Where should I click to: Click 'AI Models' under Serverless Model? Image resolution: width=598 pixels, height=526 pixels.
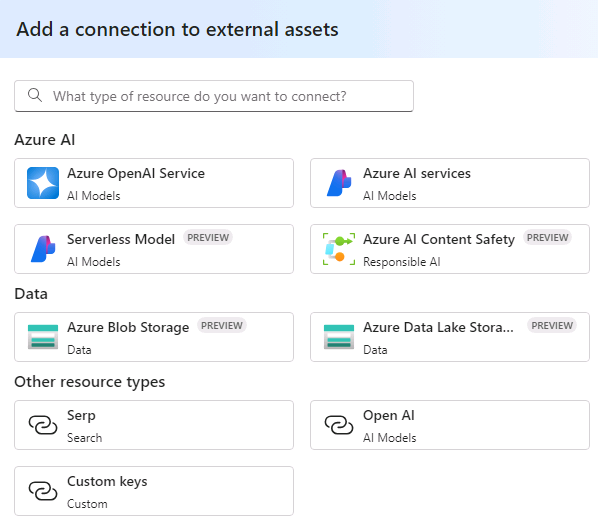pyautogui.click(x=93, y=262)
